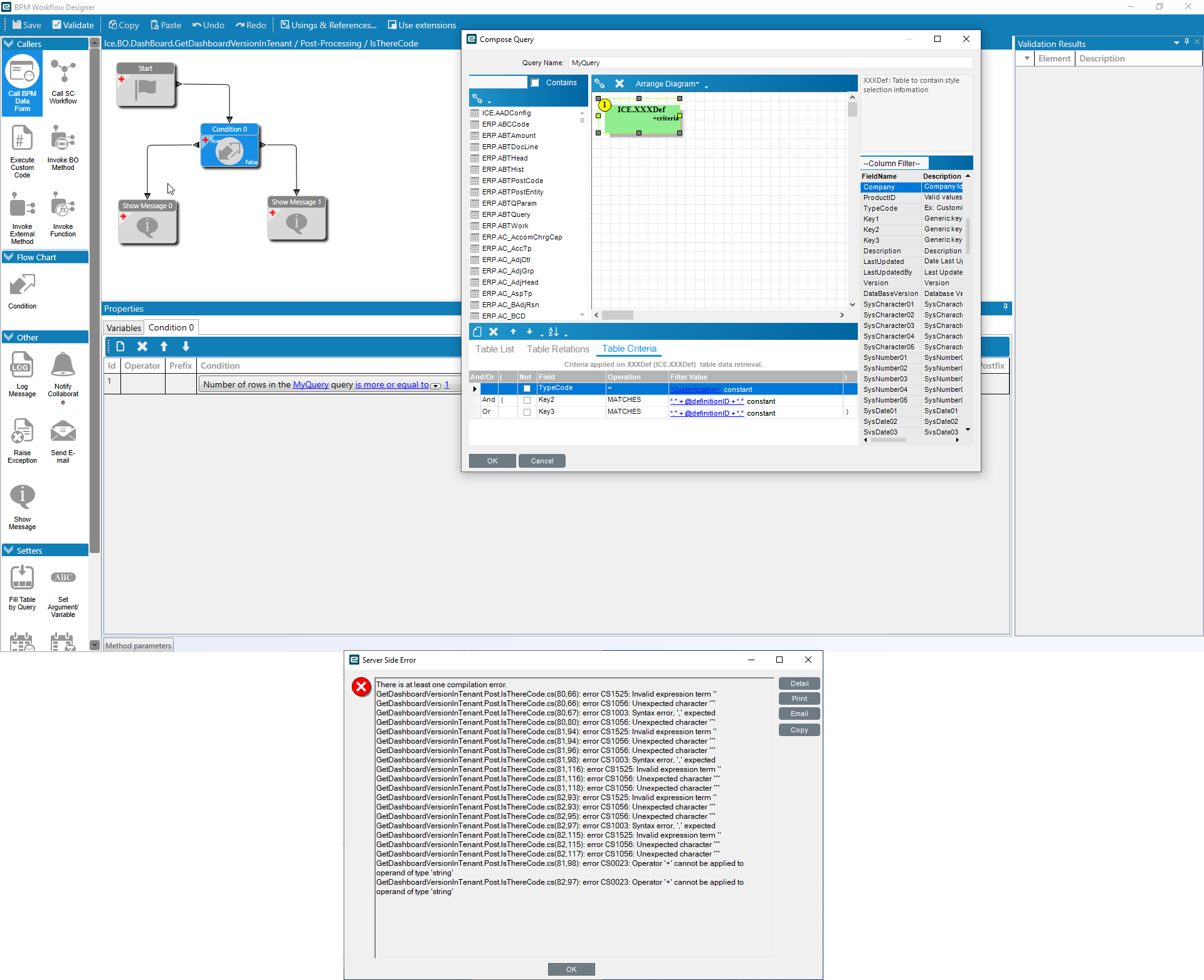The image size is (1204, 980).
Task: Open the comparison operator dropdown arrow
Action: coord(436,386)
